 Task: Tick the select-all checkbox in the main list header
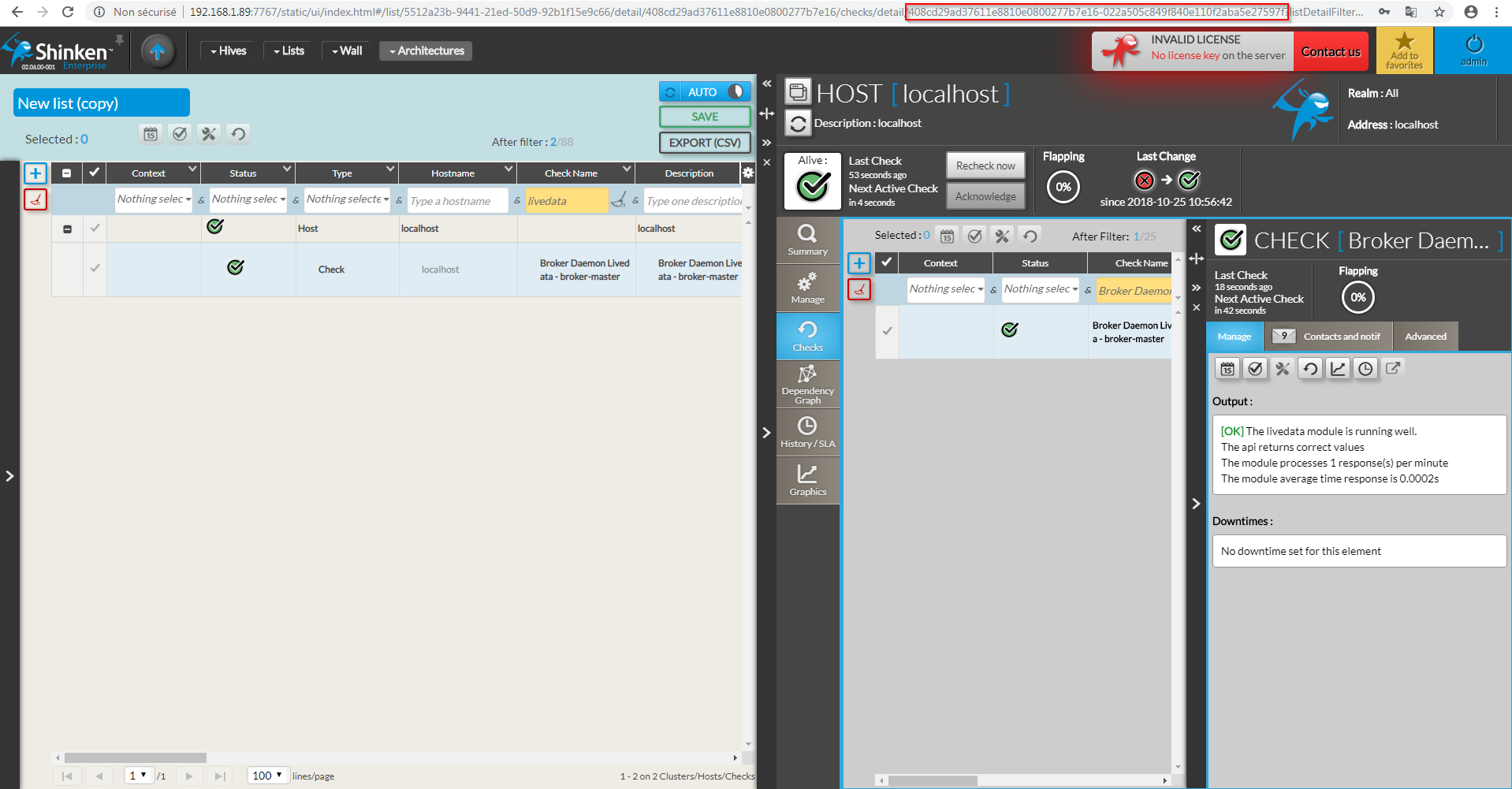coord(95,173)
